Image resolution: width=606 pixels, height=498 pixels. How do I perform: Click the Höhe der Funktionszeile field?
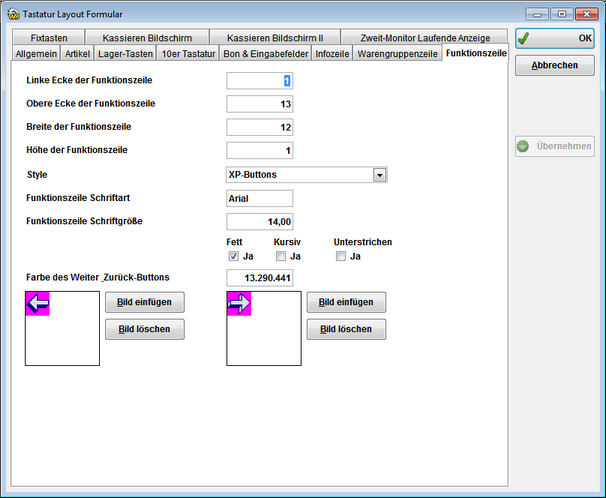[260, 150]
